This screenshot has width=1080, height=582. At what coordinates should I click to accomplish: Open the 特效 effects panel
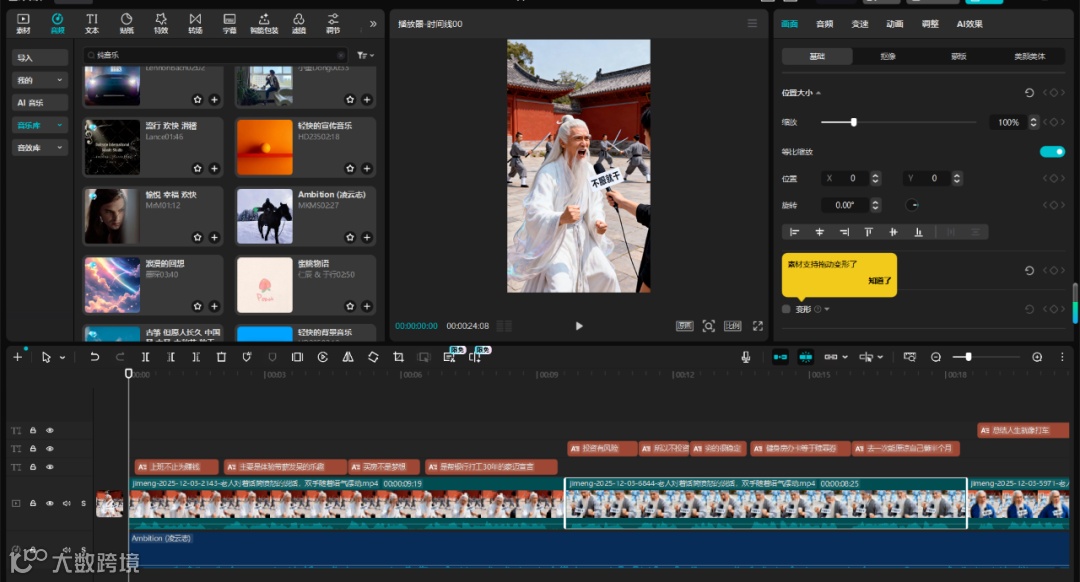(x=160, y=23)
